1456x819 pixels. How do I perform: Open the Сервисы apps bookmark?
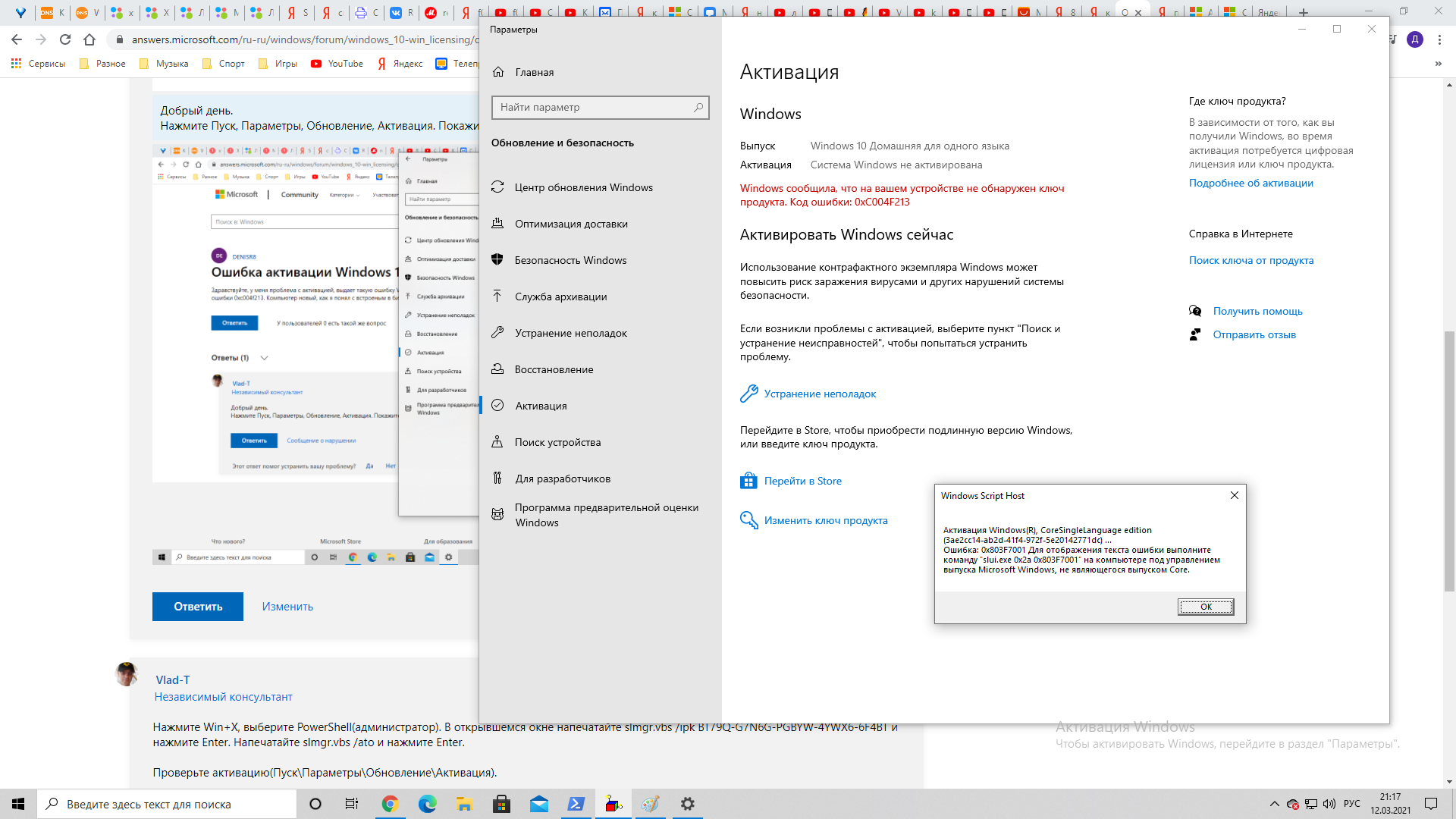point(38,64)
